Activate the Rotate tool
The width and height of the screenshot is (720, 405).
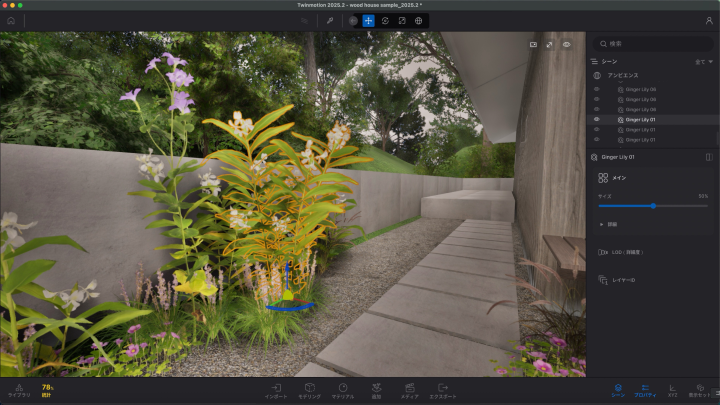tap(385, 21)
